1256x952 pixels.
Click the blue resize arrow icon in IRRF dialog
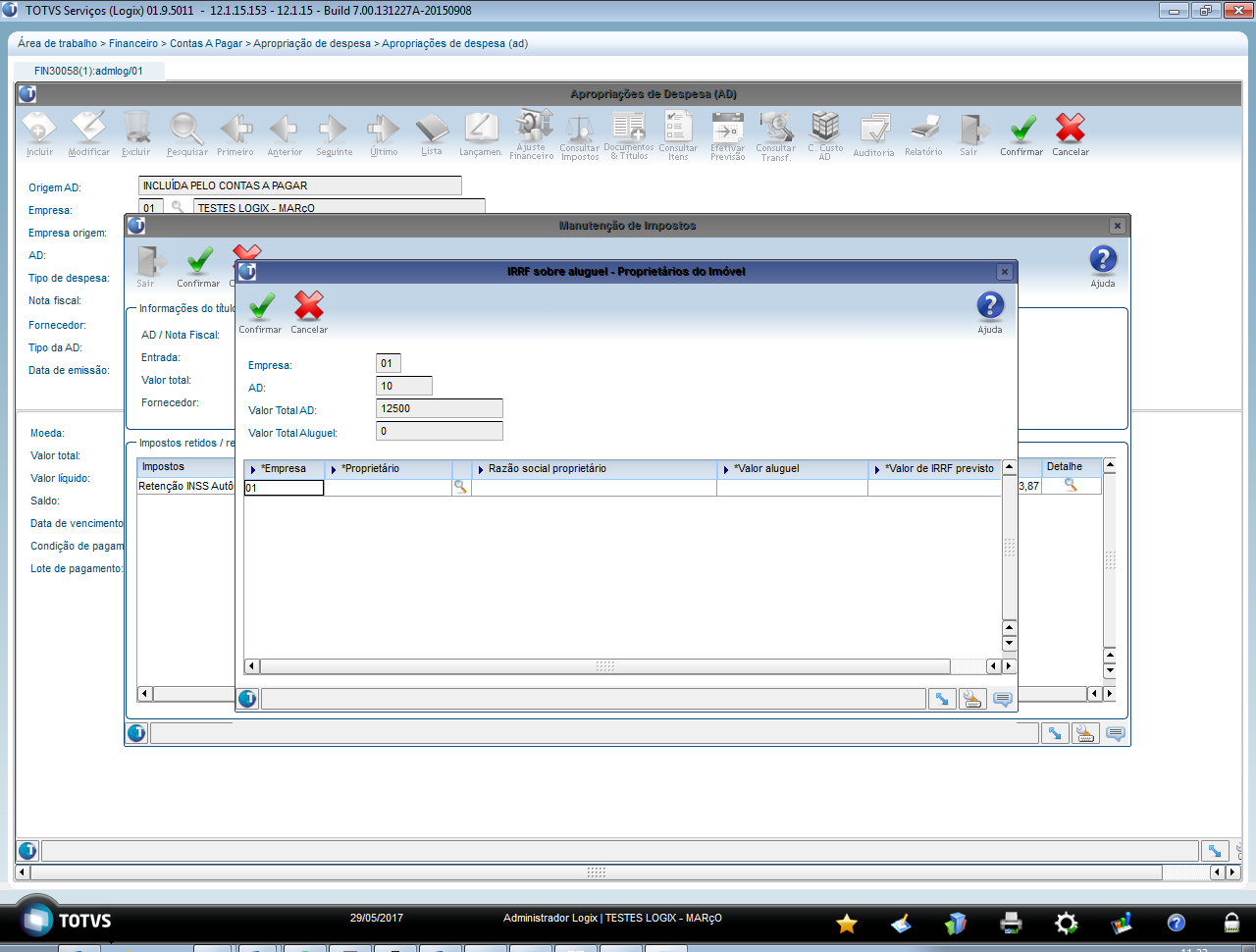(x=942, y=699)
